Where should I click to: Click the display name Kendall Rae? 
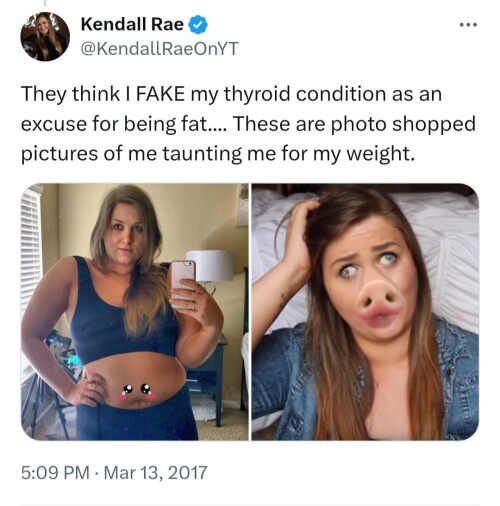point(132,24)
